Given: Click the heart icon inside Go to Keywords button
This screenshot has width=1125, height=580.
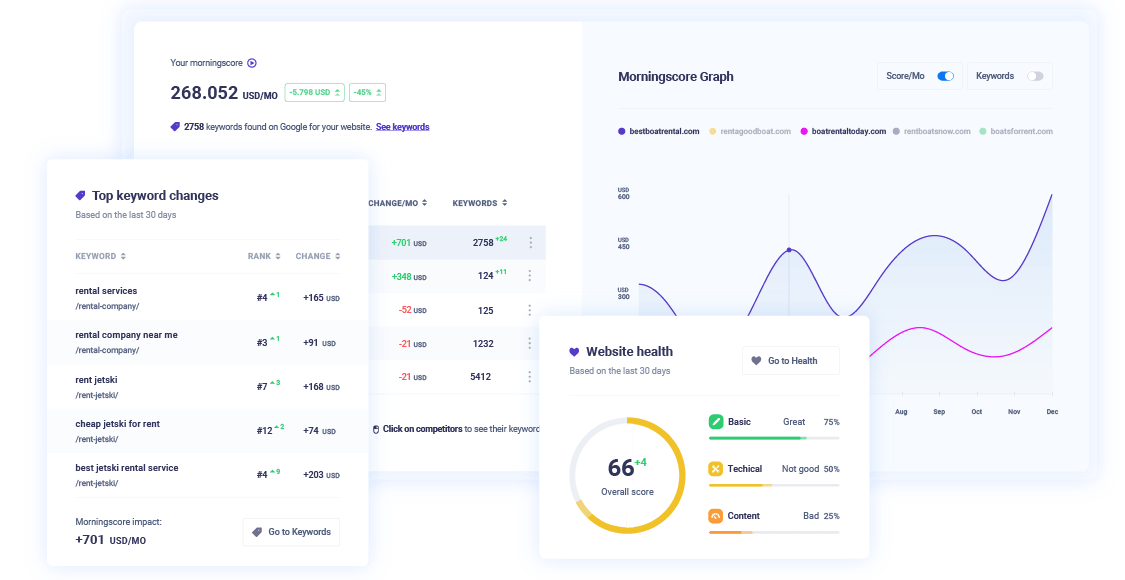Looking at the screenshot, I should coord(258,531).
